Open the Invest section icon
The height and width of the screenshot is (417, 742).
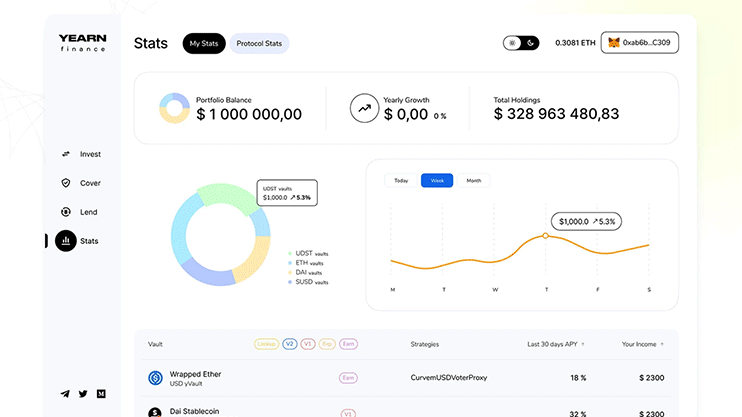point(66,154)
